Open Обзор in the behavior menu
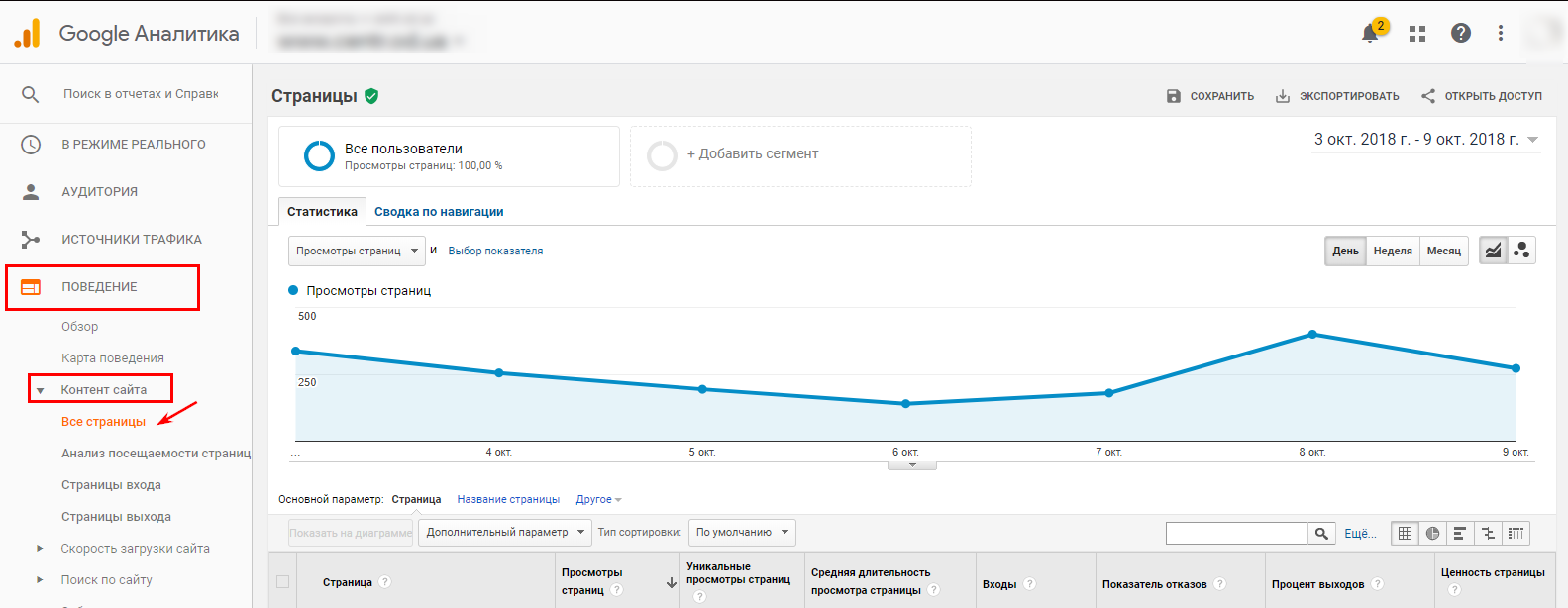1568x608 pixels. tap(80, 327)
